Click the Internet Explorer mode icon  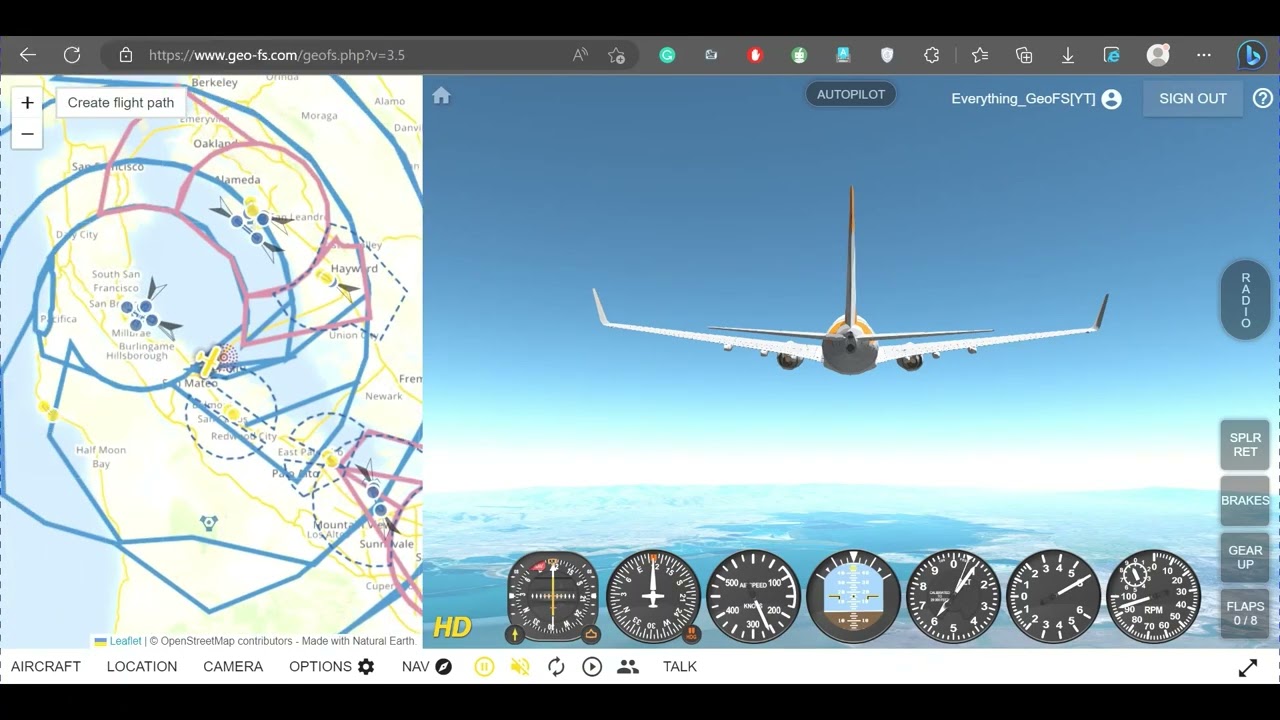pos(1111,55)
